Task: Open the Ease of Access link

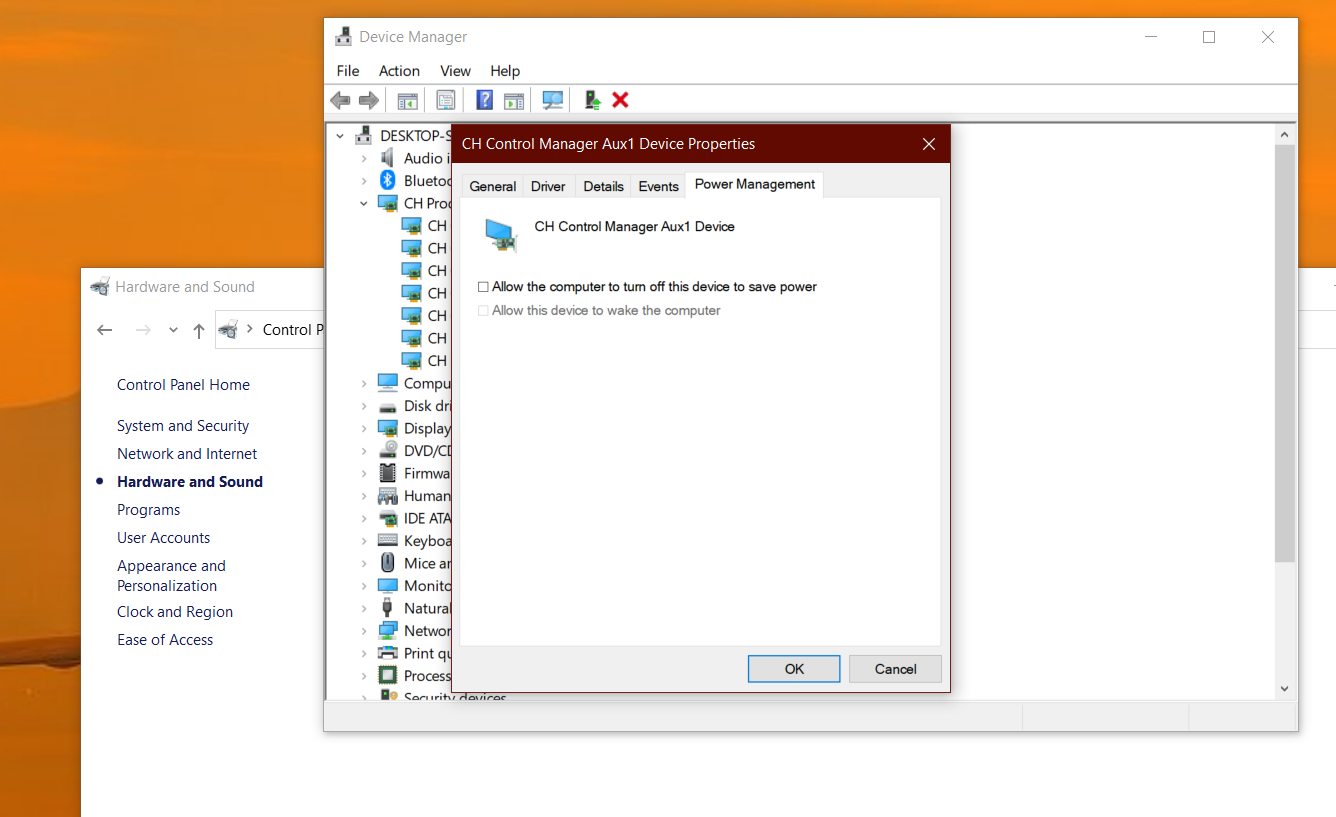Action: tap(165, 640)
